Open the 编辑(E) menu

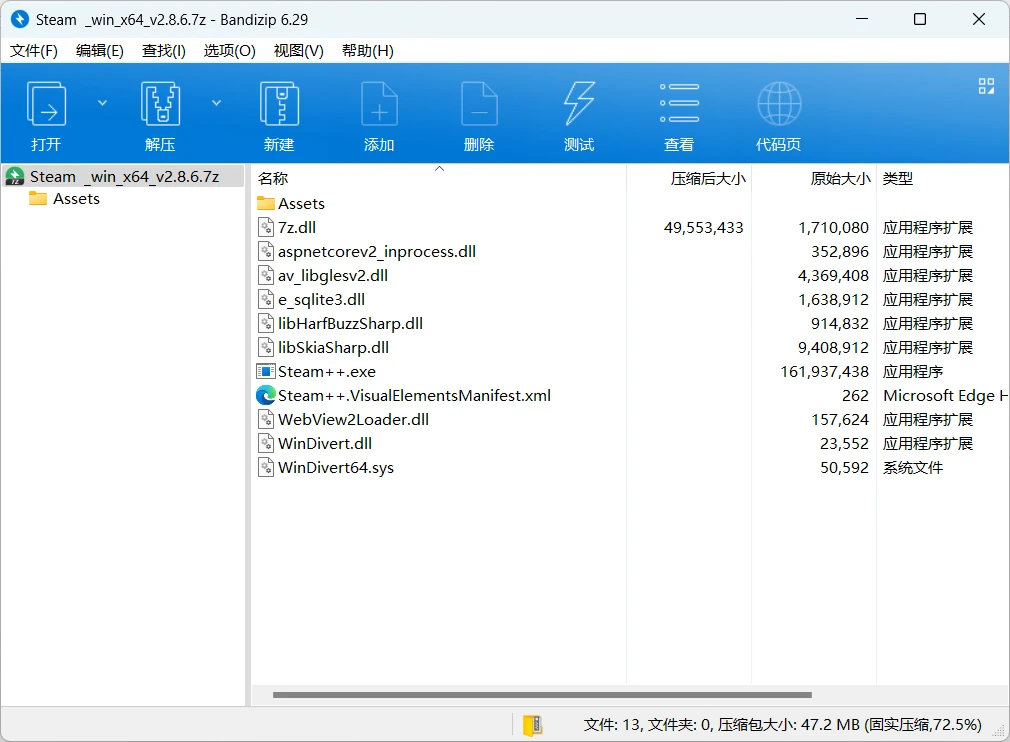tap(100, 51)
